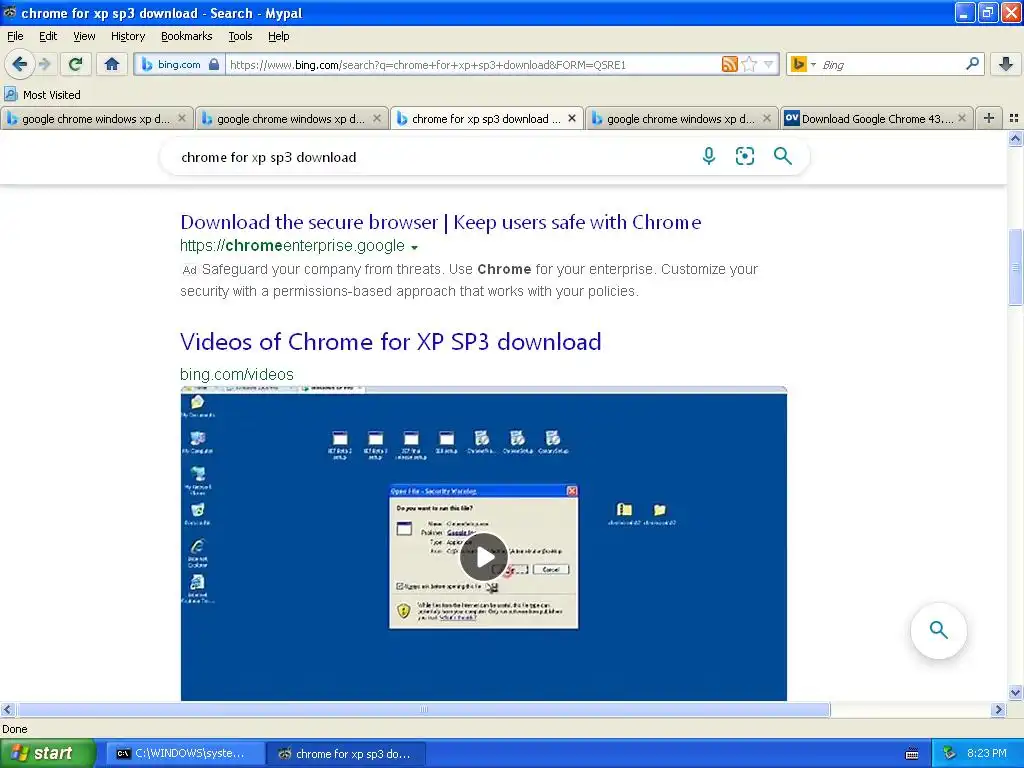Image resolution: width=1024 pixels, height=768 pixels.
Task: Open the Help menu
Action: click(278, 36)
